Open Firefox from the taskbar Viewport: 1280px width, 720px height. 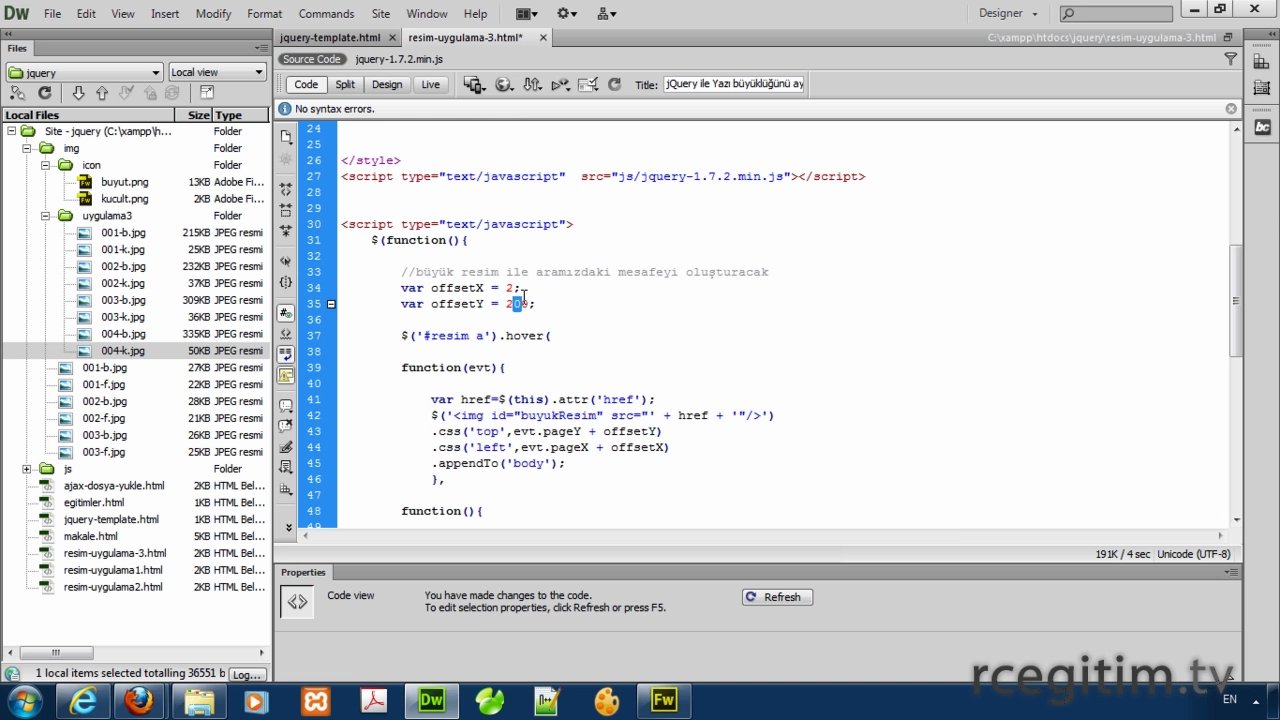pos(140,701)
